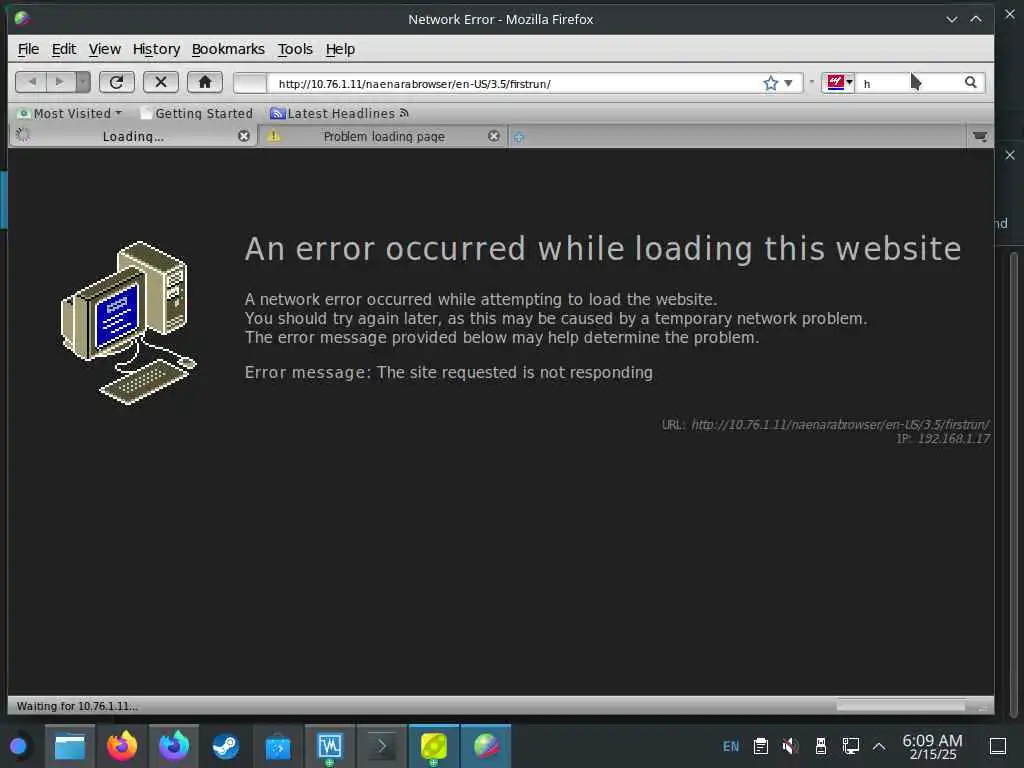Launch Firefox from the taskbar
Viewport: 1024px width, 768px height.
click(121, 746)
